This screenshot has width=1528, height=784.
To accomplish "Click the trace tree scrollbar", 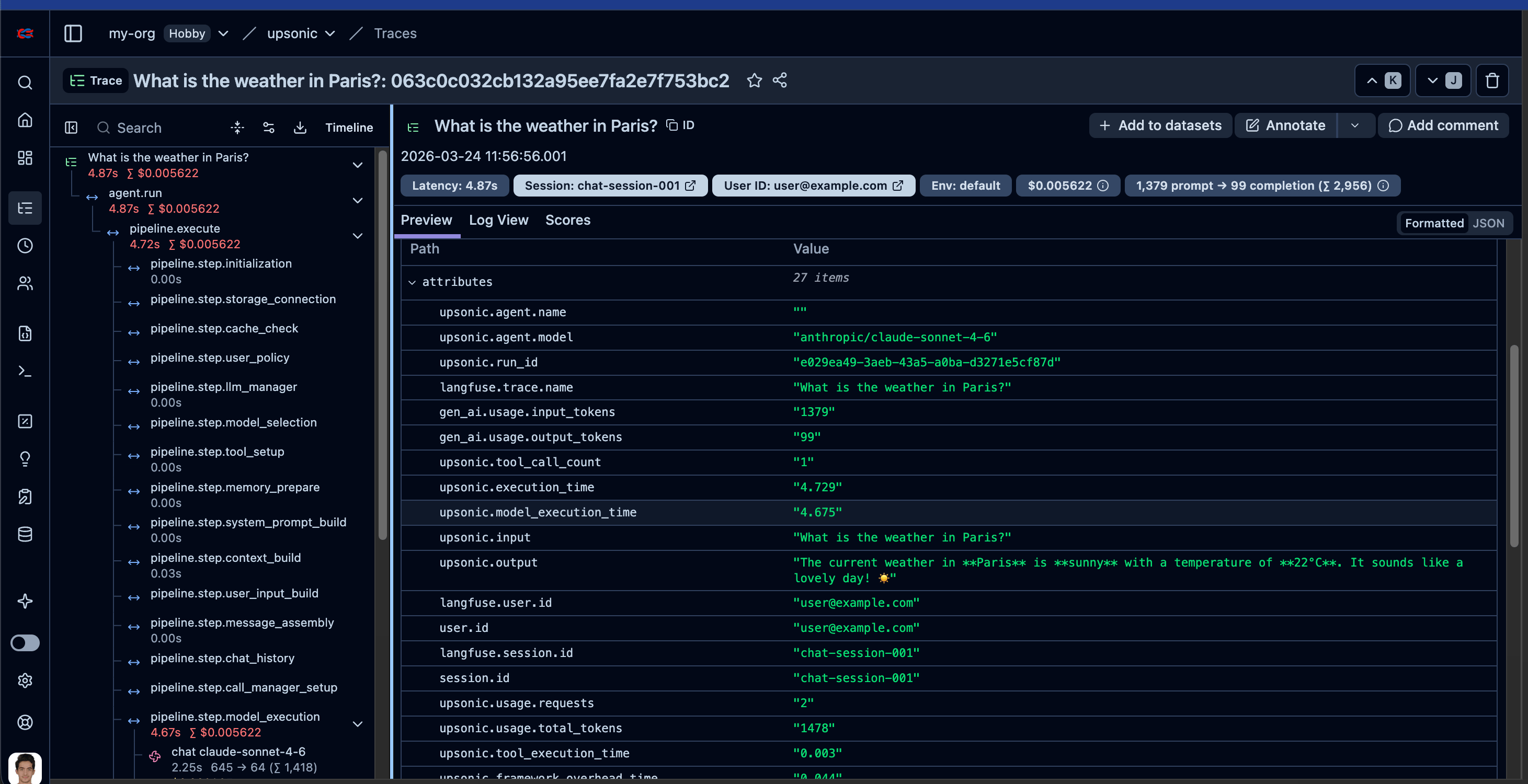I will point(383,344).
